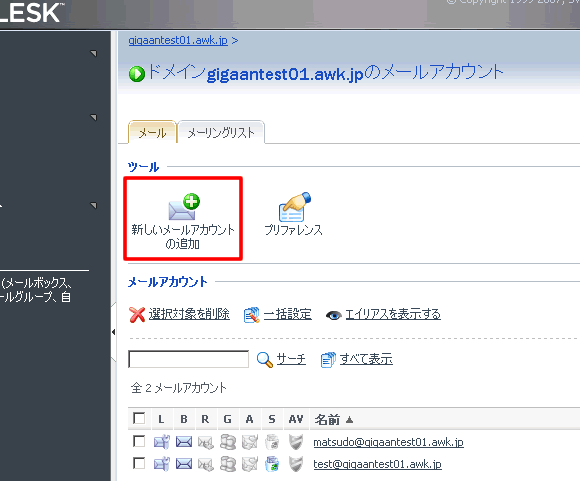Click the A column header

tap(250, 419)
